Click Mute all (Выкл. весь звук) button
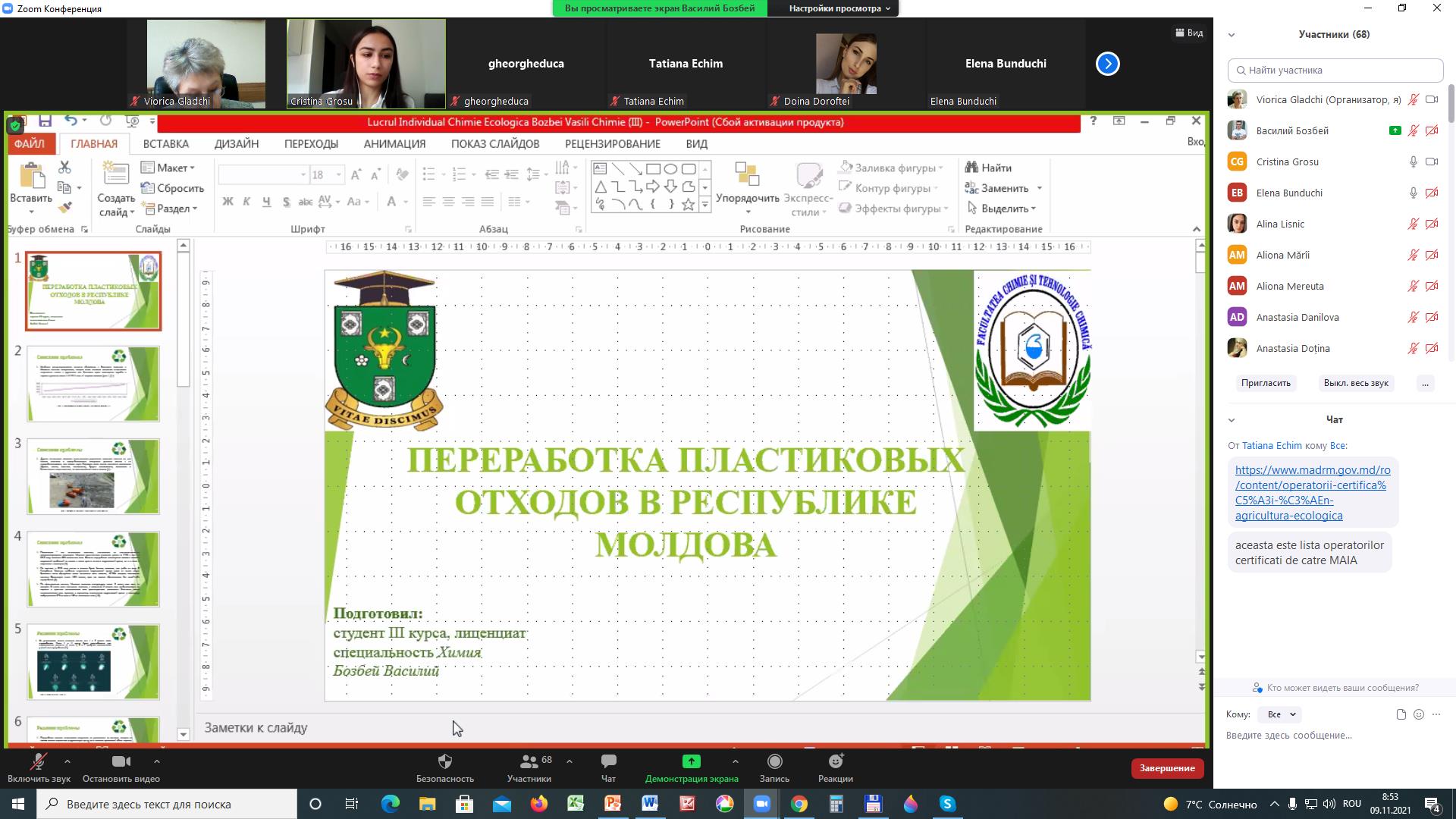 point(1356,383)
